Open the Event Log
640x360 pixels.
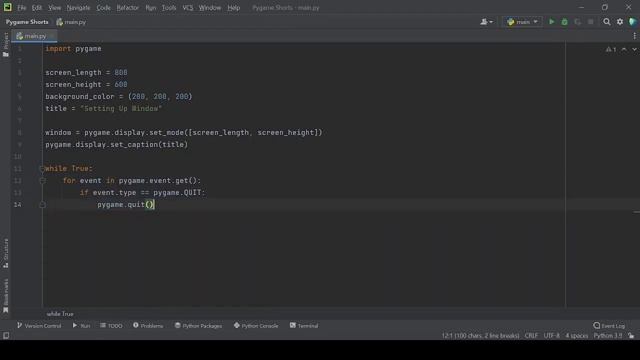click(x=609, y=326)
